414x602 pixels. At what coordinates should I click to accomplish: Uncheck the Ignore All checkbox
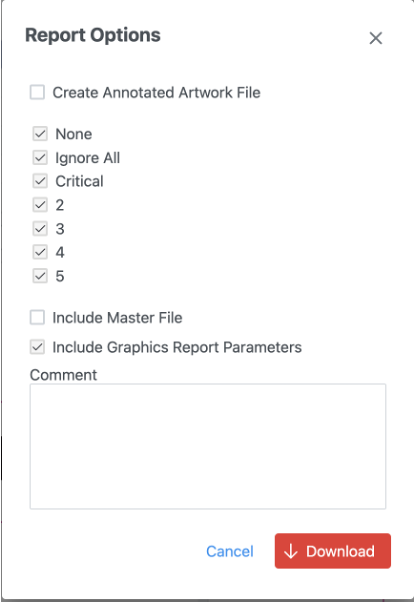tap(40, 158)
